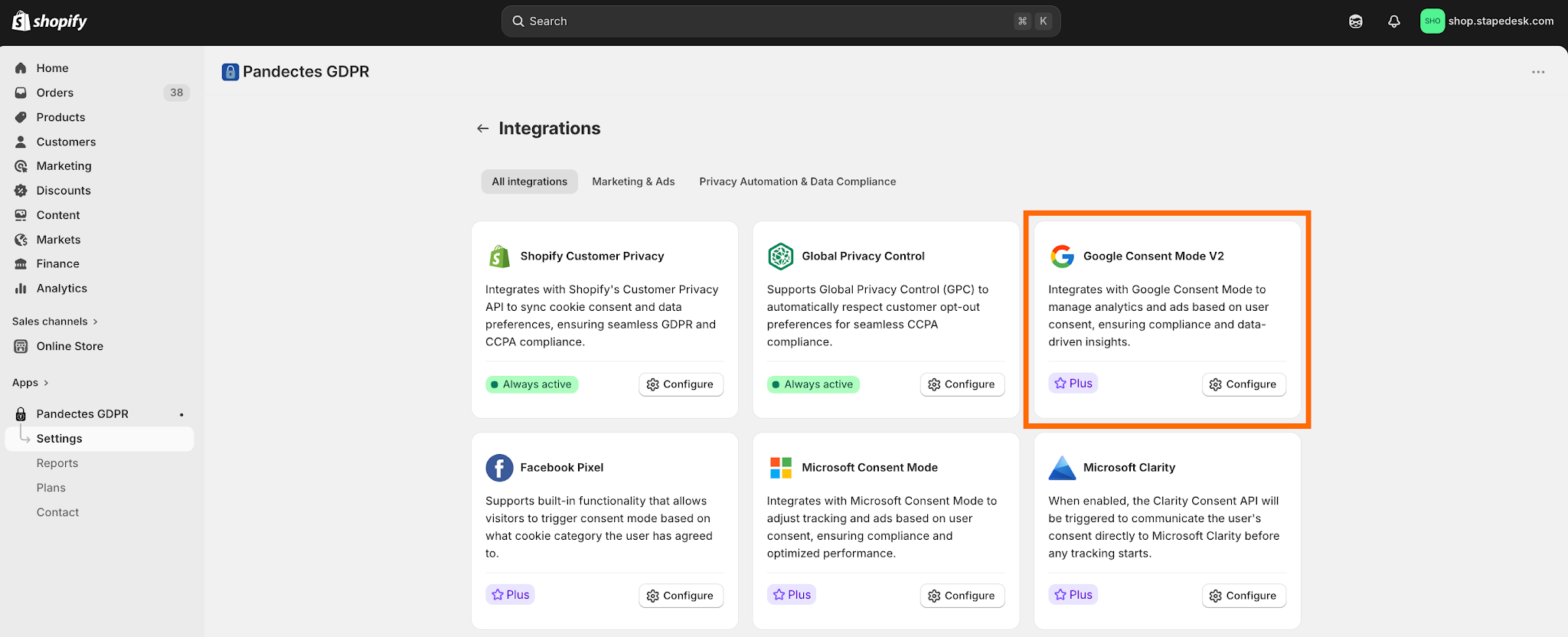Screen dimensions: 1568x637
Task: Click the Analytics bar chart icon
Action: click(21, 289)
